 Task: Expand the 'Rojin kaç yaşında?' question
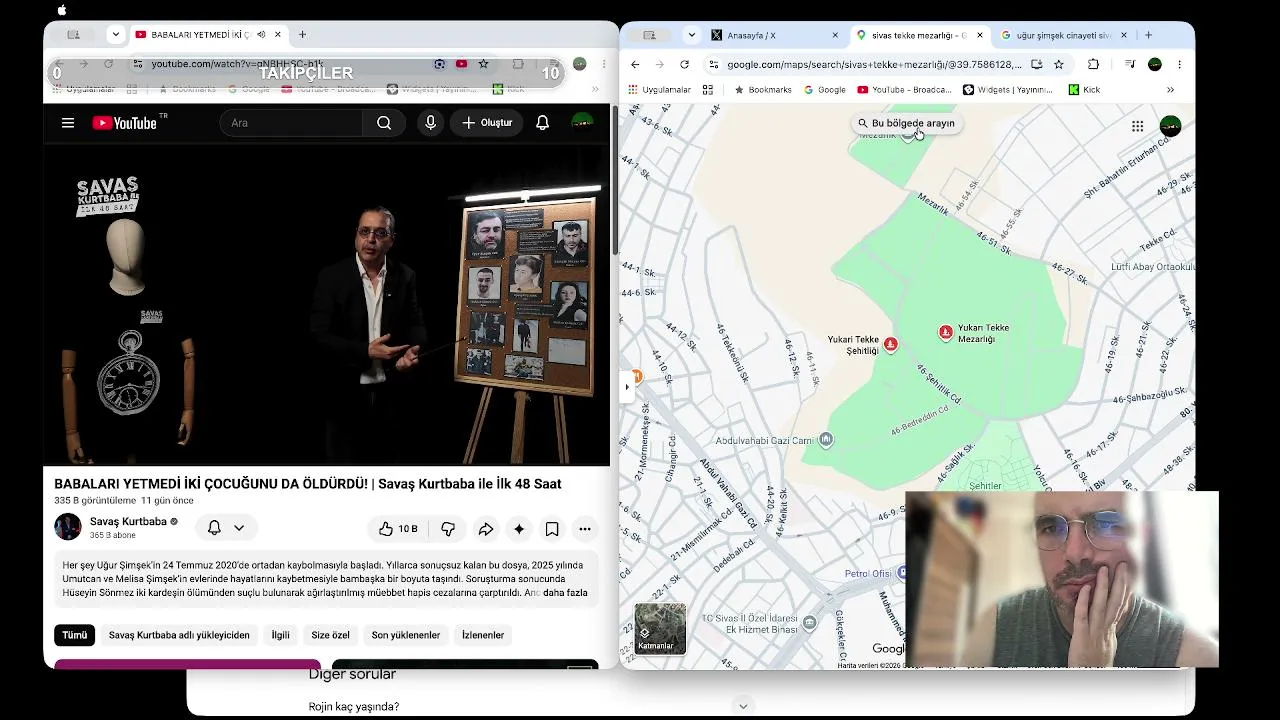click(743, 706)
